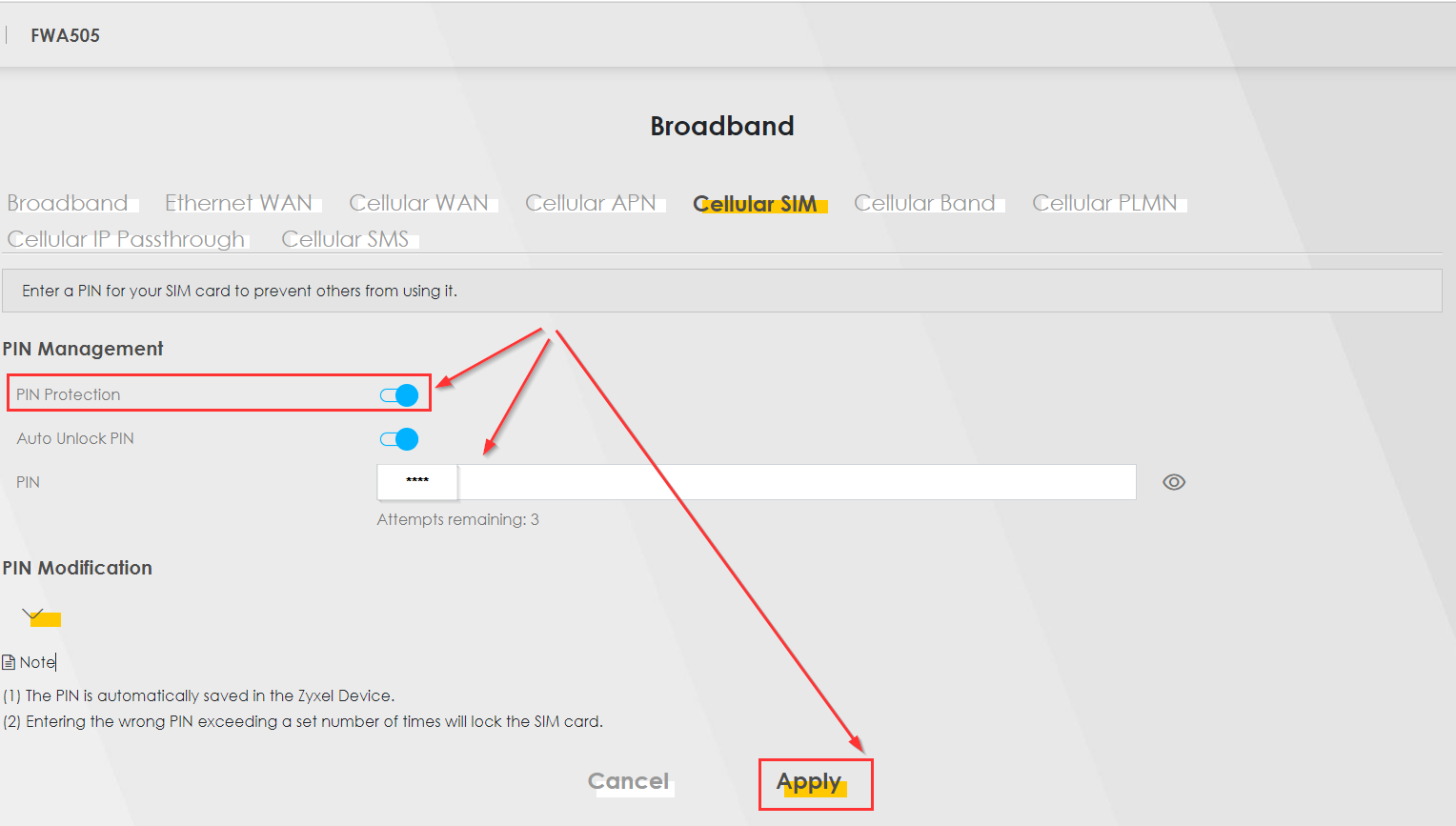
Task: Expand the PIN Modification section chevron
Action: 33,614
